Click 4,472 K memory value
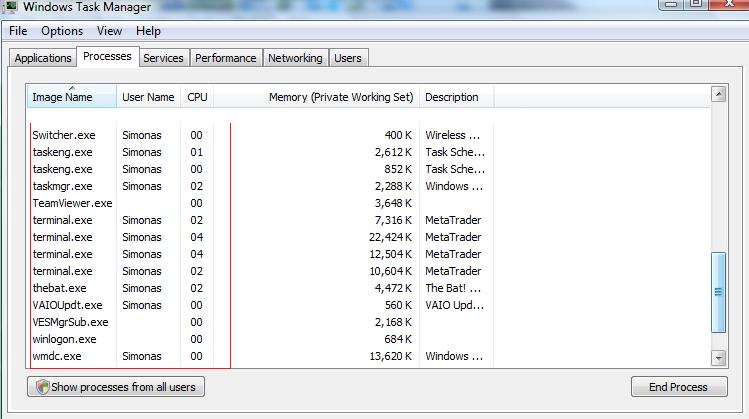 pos(393,288)
